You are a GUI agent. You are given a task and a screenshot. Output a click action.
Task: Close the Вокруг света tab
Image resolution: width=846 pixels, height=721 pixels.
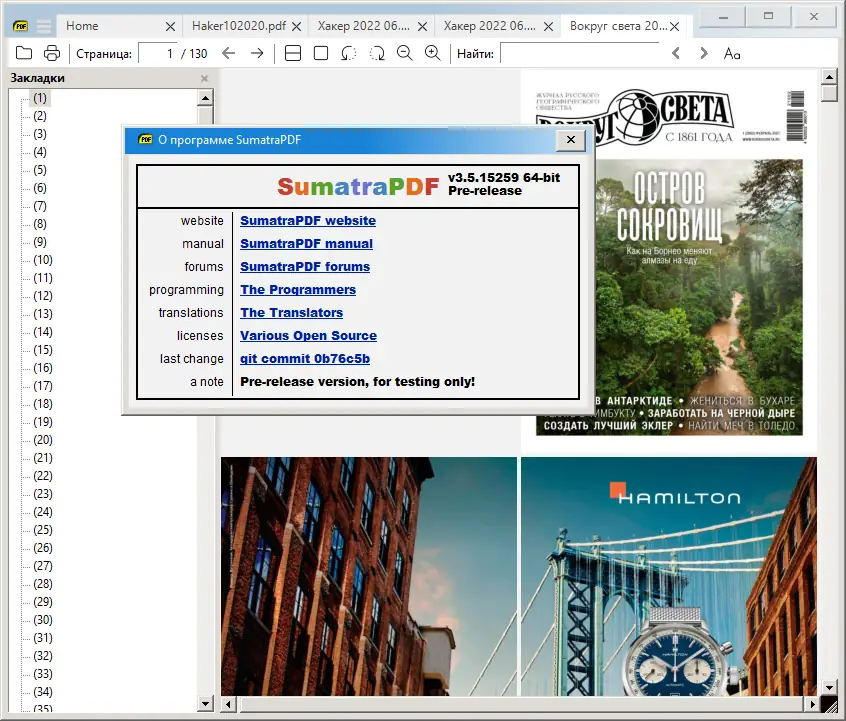(x=674, y=26)
